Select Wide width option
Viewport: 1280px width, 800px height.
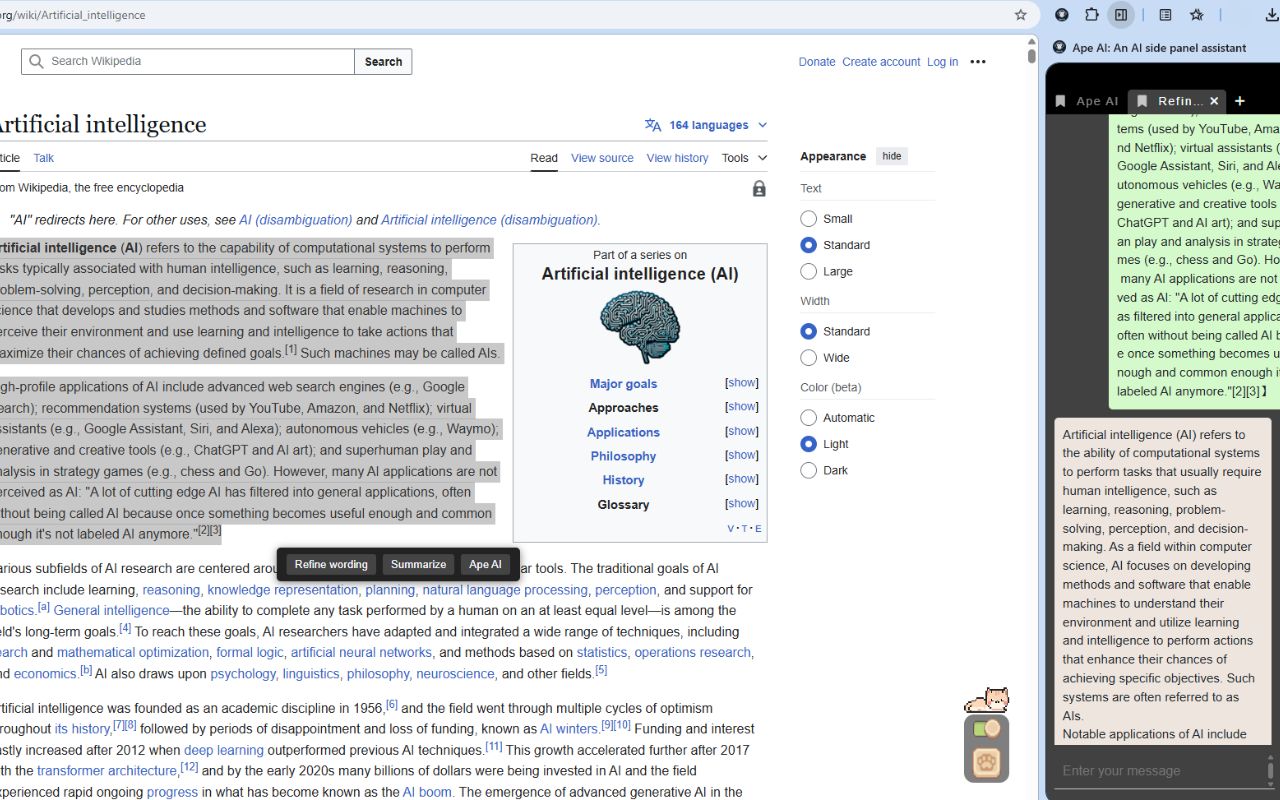tap(808, 357)
